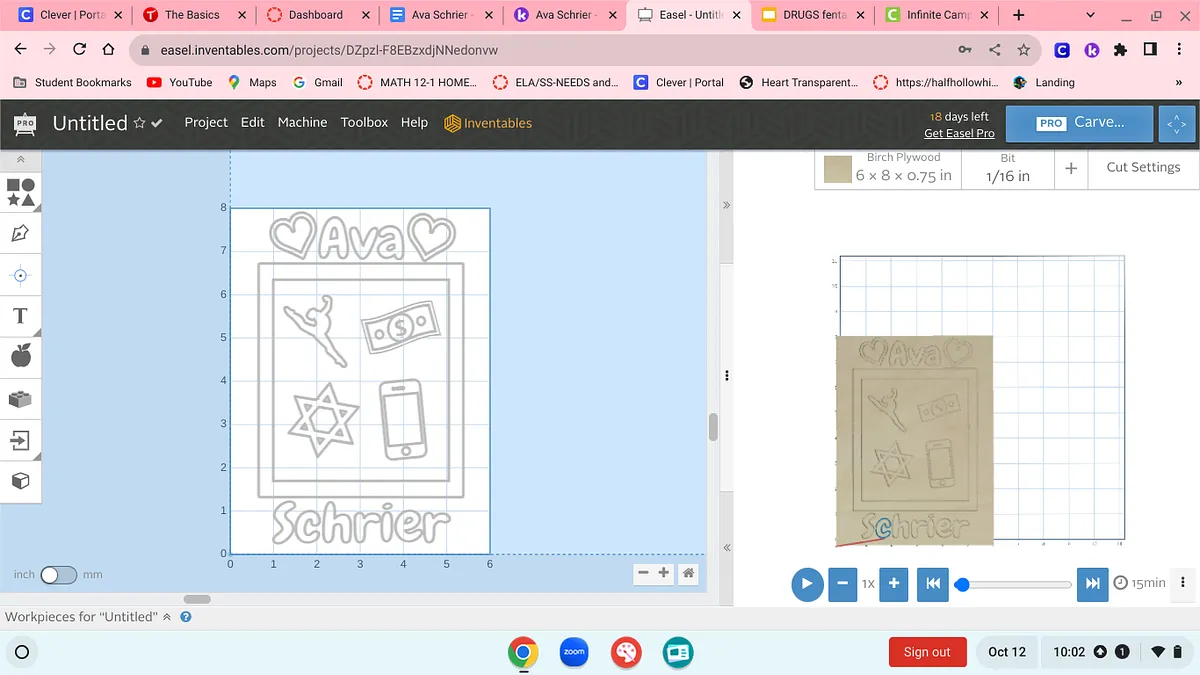Screen dimensions: 1200x675
Task: Play the carve simulation preview
Action: point(807,583)
